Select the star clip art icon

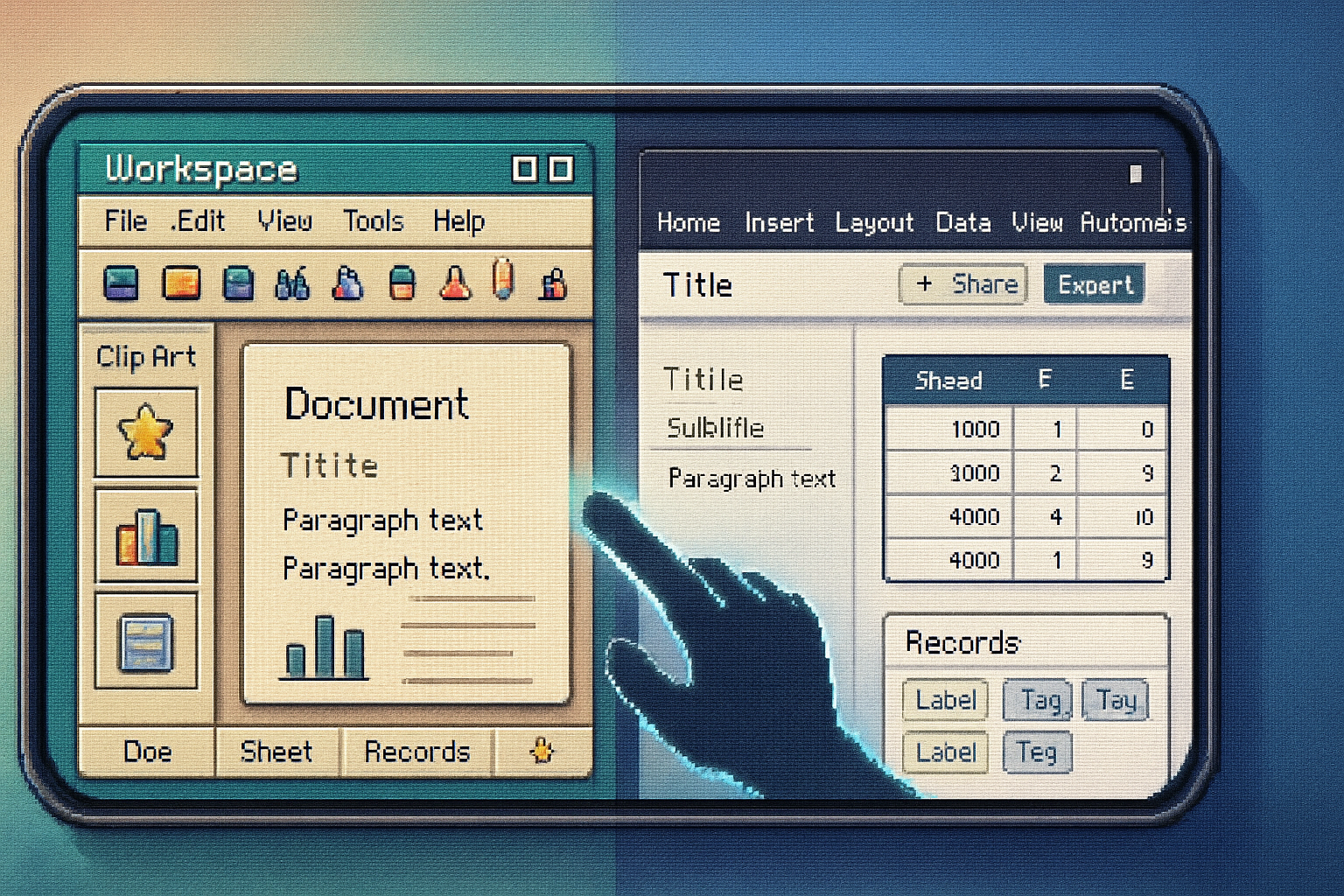tap(145, 432)
